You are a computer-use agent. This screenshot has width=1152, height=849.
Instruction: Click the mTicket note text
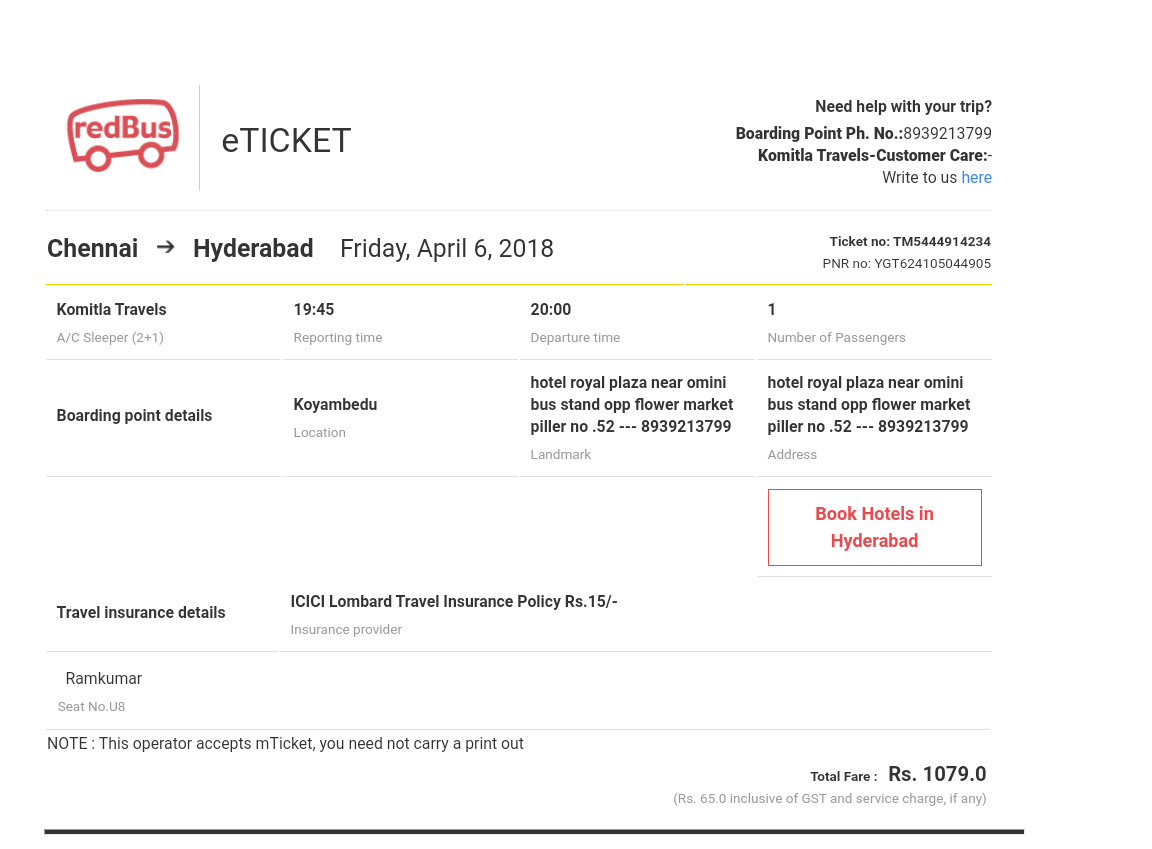click(x=285, y=744)
